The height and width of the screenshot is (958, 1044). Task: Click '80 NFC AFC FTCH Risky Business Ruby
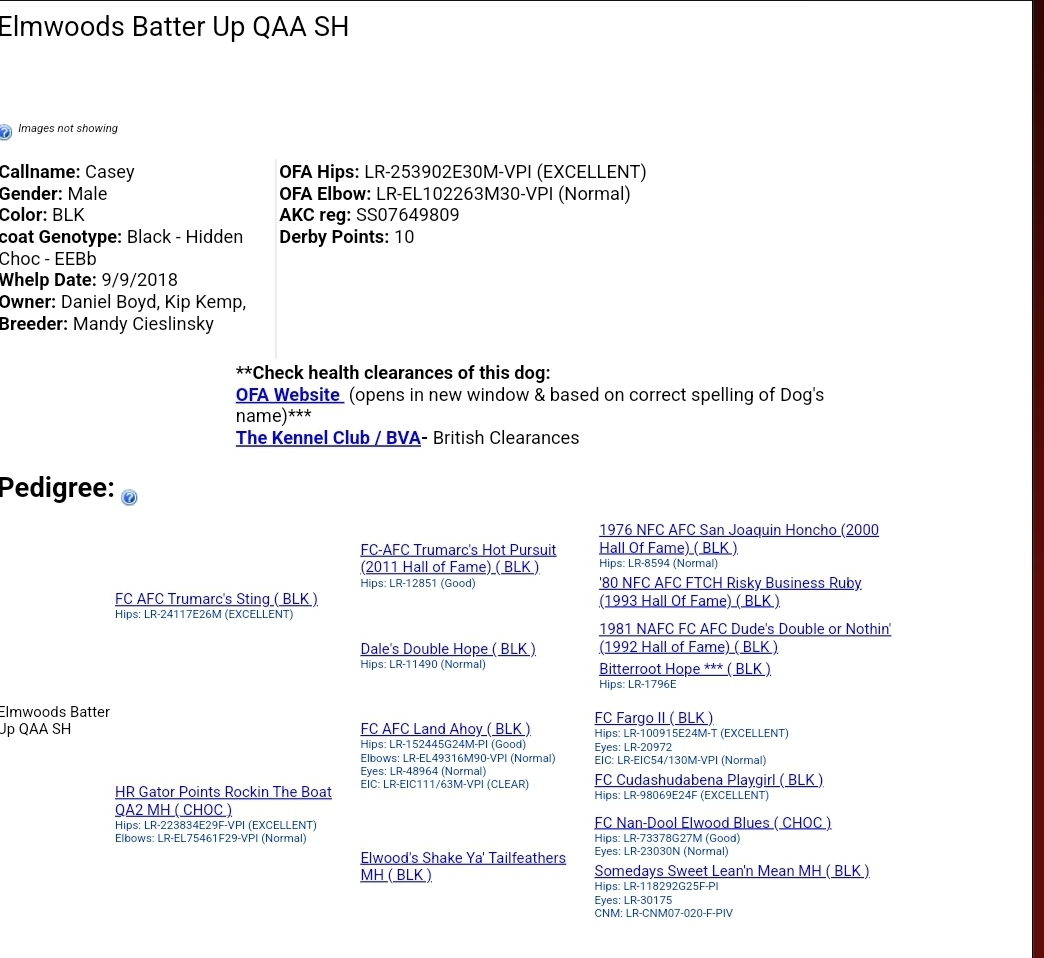730,583
